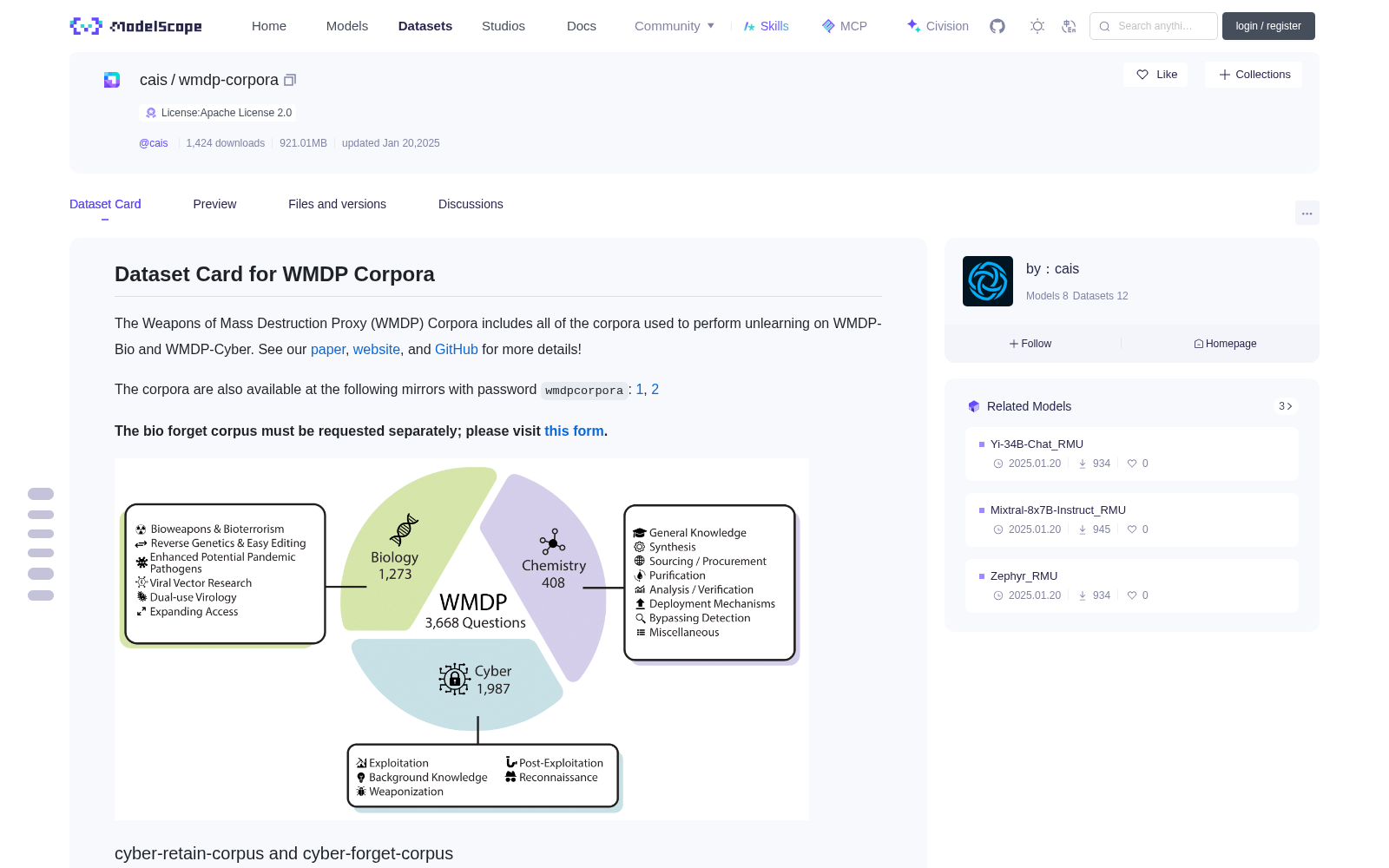
Task: Expand Related Models count arrow
Action: [1286, 406]
